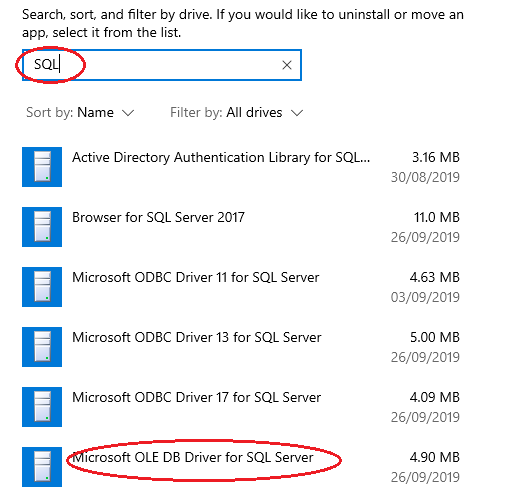Click the 3.16 MB size value
The height and width of the screenshot is (501, 508).
coord(436,157)
